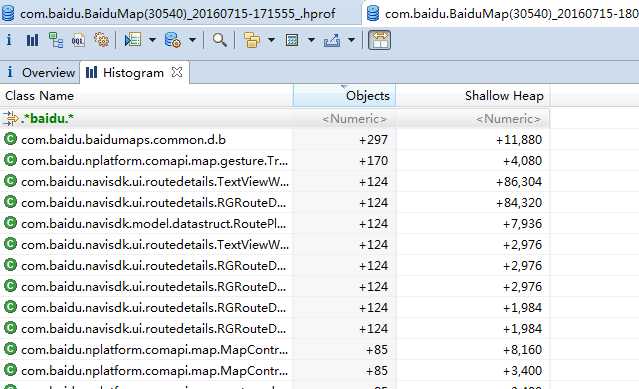Run the expert system report icon
The image size is (639, 389).
133,40
